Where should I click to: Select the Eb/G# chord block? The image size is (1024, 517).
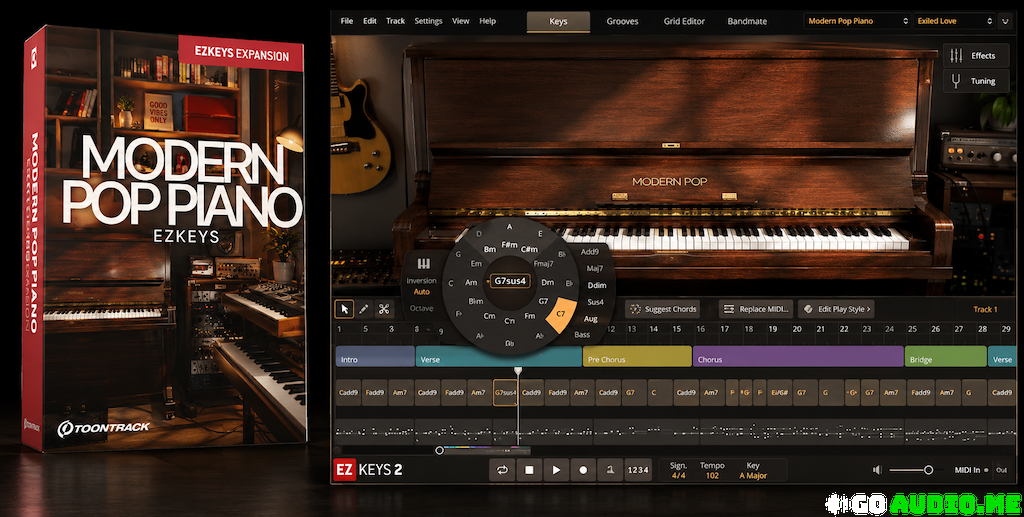[778, 392]
